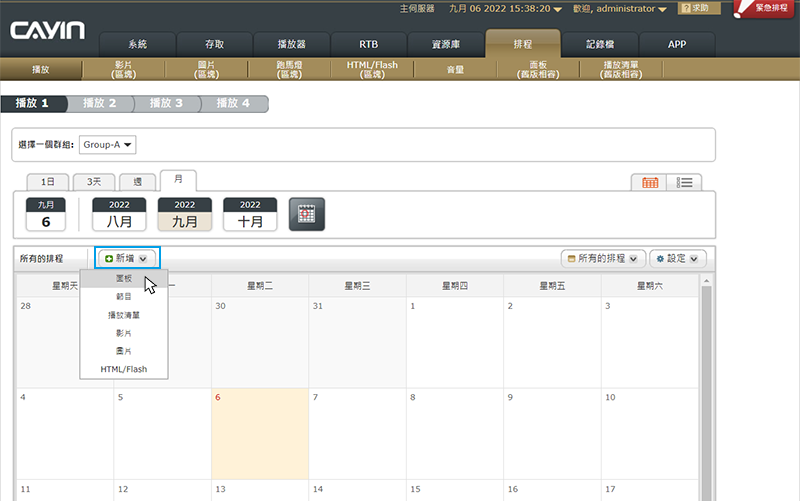
Task: Switch to 播放 2 tab
Action: click(x=100, y=104)
